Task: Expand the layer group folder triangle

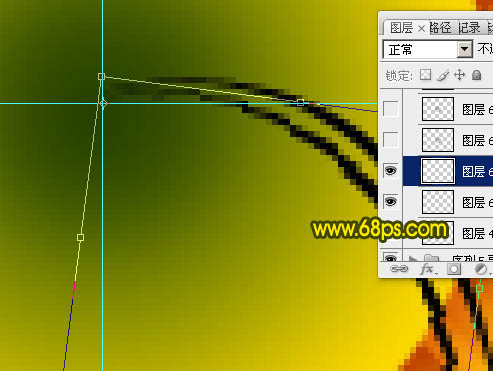Action: 412,259
